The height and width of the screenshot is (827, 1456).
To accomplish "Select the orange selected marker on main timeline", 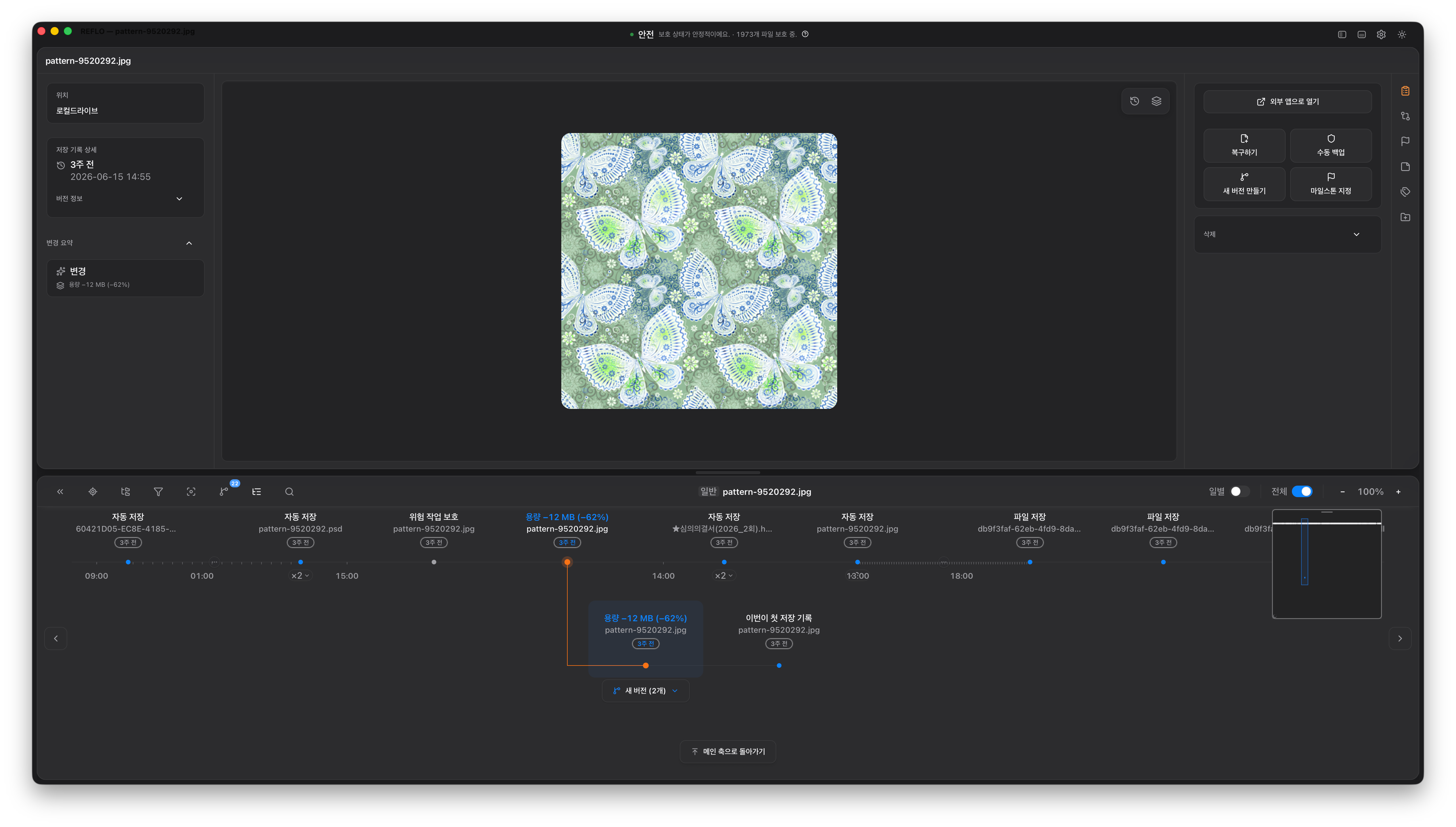I will click(567, 562).
